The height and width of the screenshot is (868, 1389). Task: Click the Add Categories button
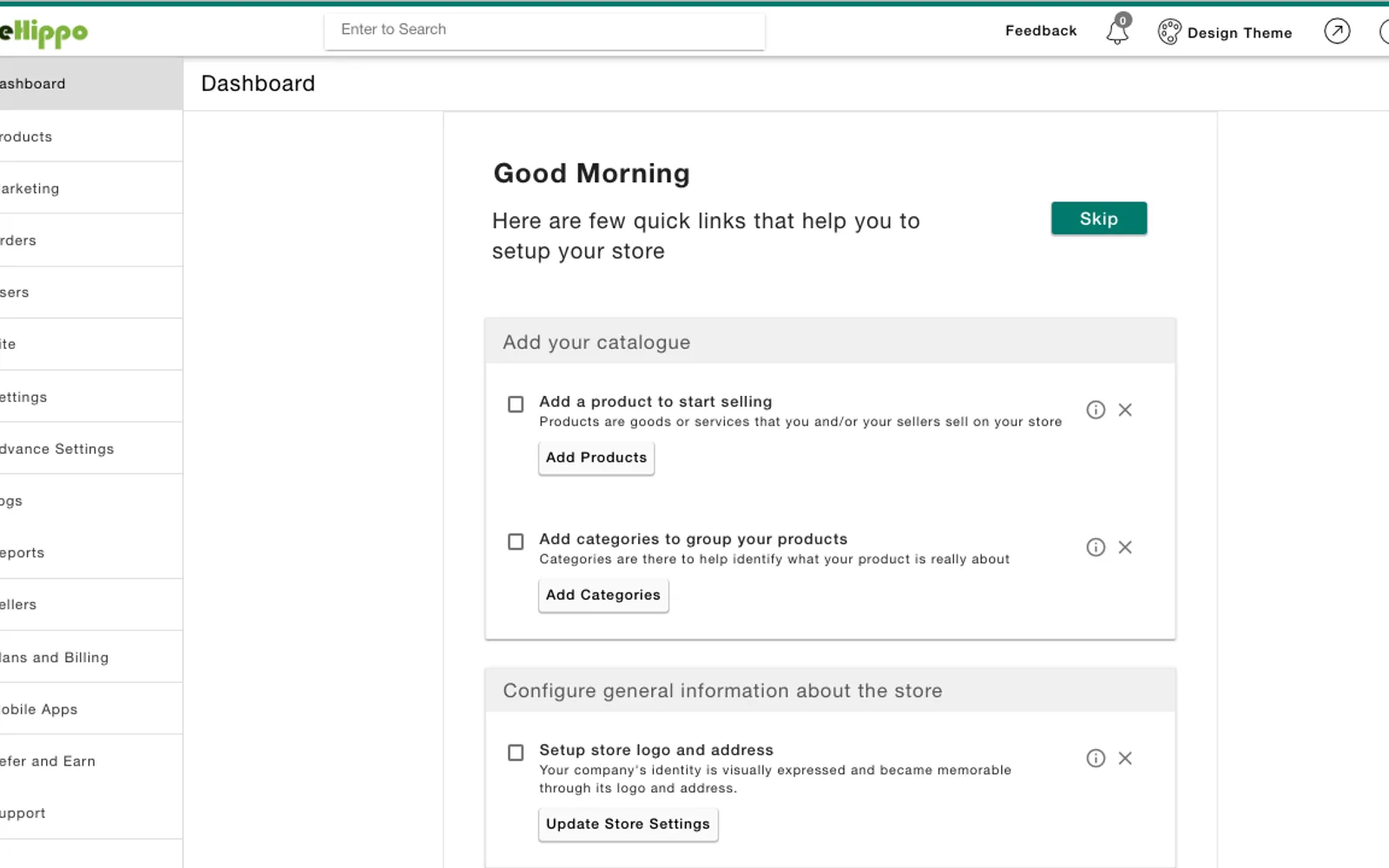pyautogui.click(x=603, y=595)
